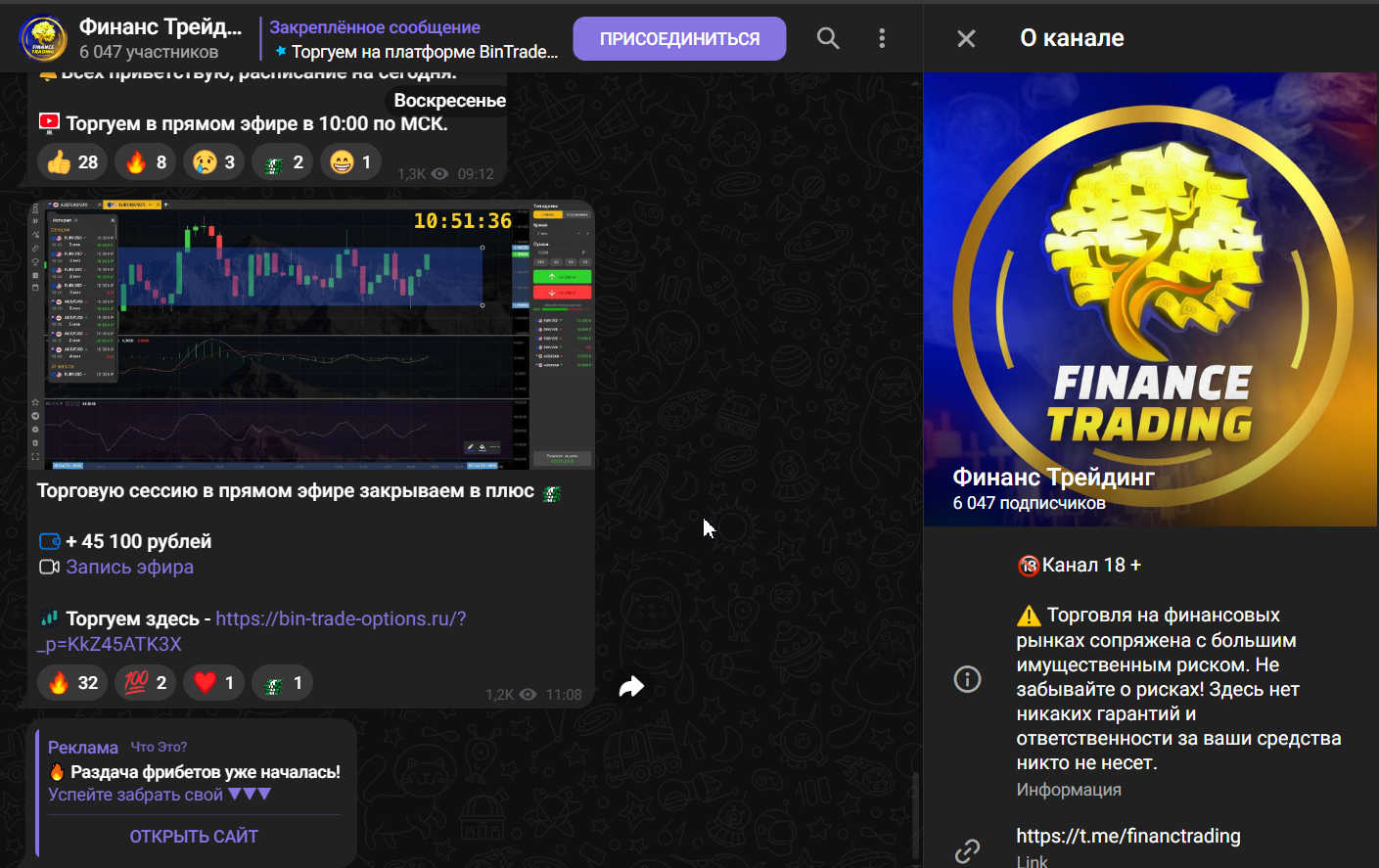Click the chat scrollbar thumb
This screenshot has width=1379, height=868.
(917, 814)
